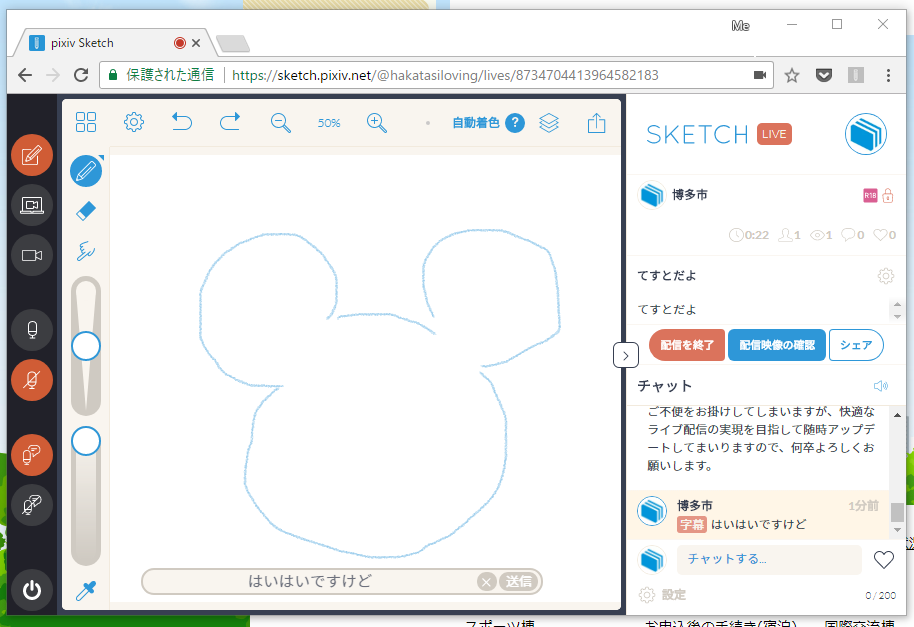
Task: Open canvas settings gear in toolbar
Action: tap(134, 122)
